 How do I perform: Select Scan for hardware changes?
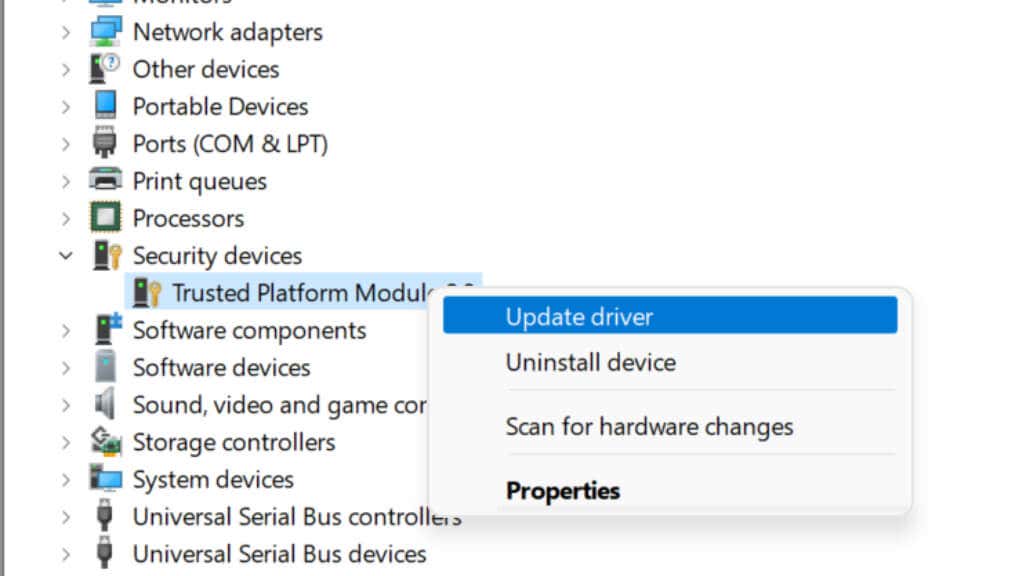pyautogui.click(x=670, y=426)
